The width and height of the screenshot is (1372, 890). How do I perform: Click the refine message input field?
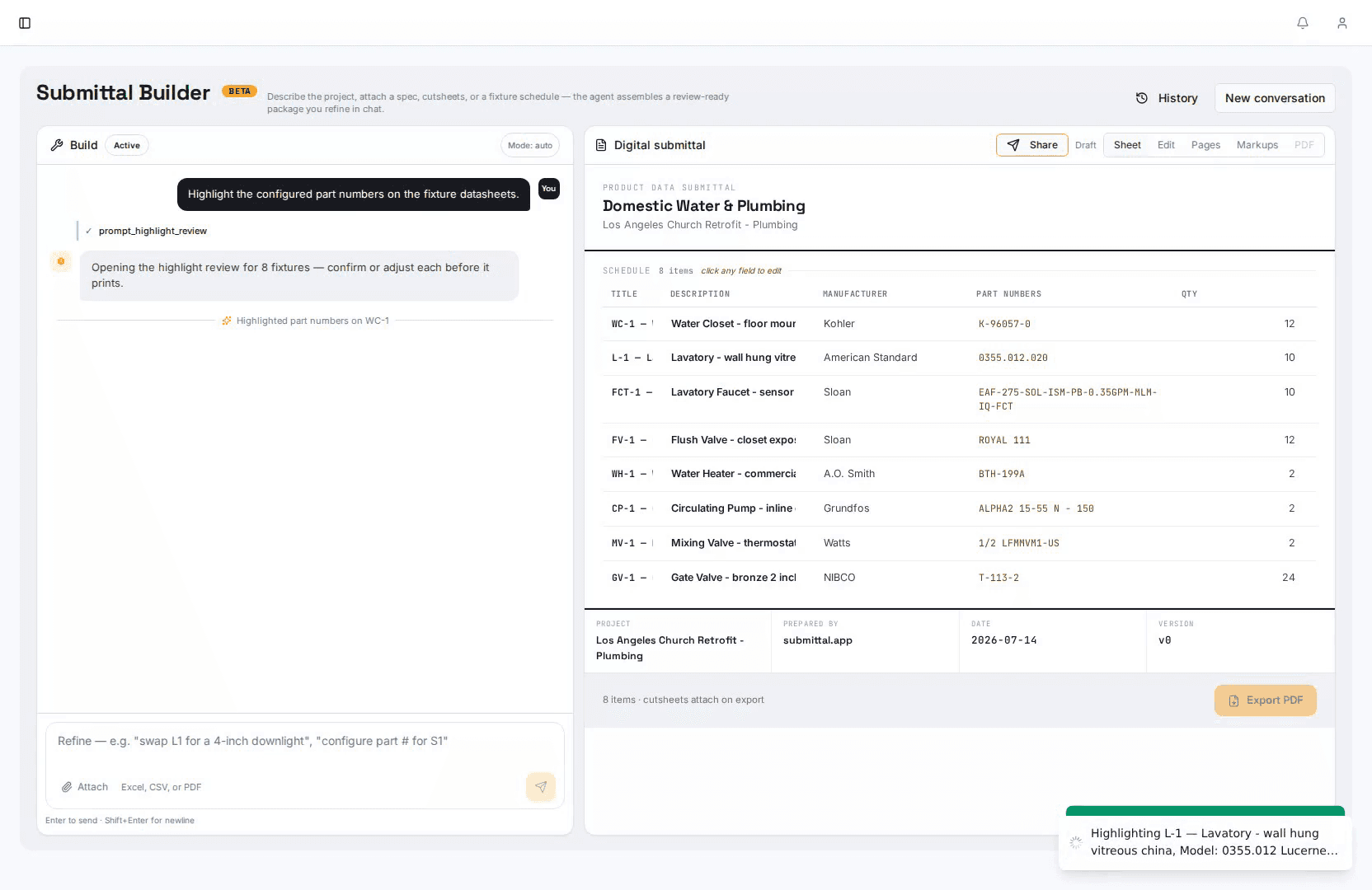305,742
